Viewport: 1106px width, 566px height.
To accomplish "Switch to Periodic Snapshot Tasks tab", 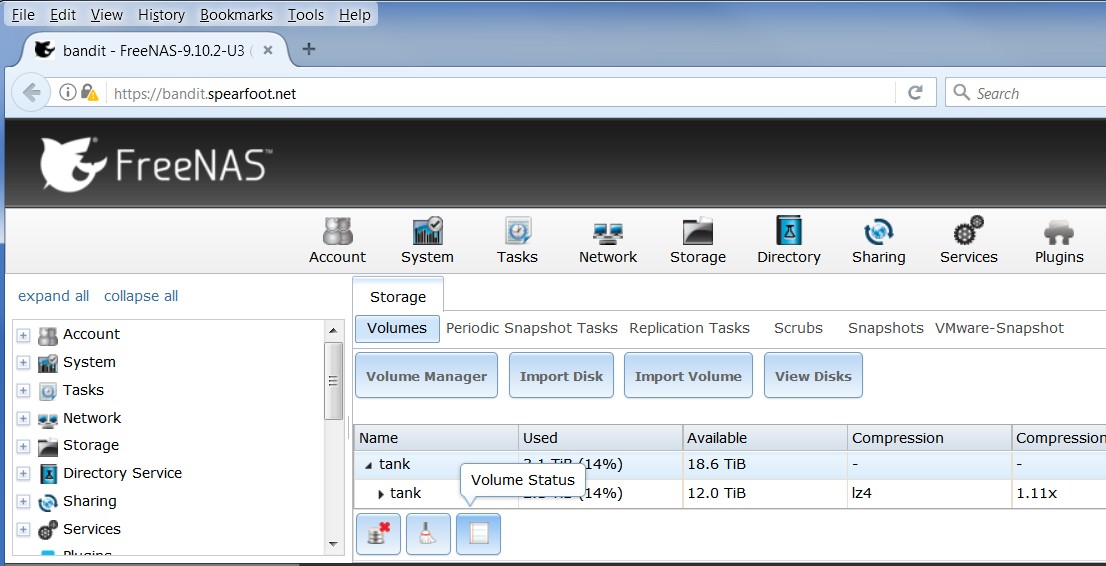I will [531, 328].
